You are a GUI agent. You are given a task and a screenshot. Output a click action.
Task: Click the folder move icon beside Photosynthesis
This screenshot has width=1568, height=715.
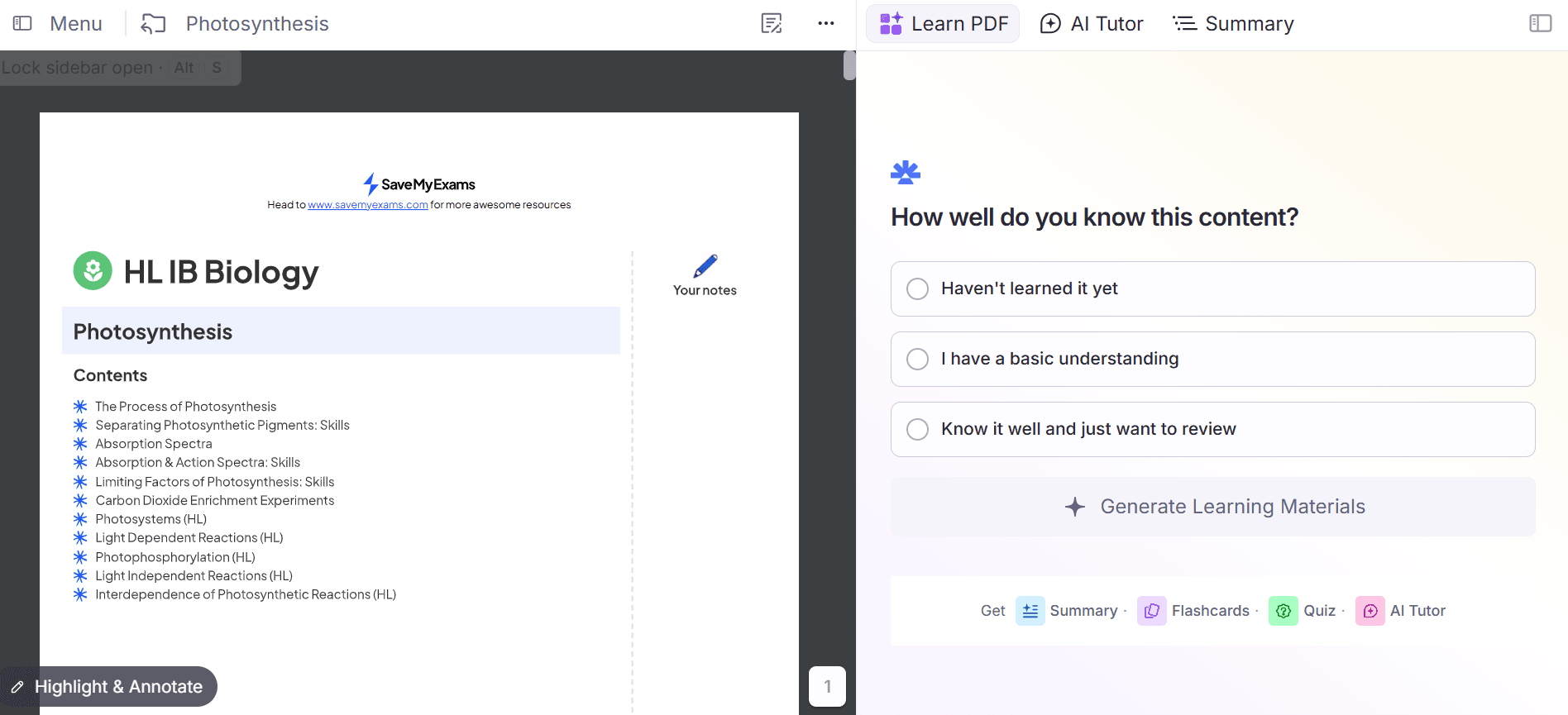click(153, 23)
